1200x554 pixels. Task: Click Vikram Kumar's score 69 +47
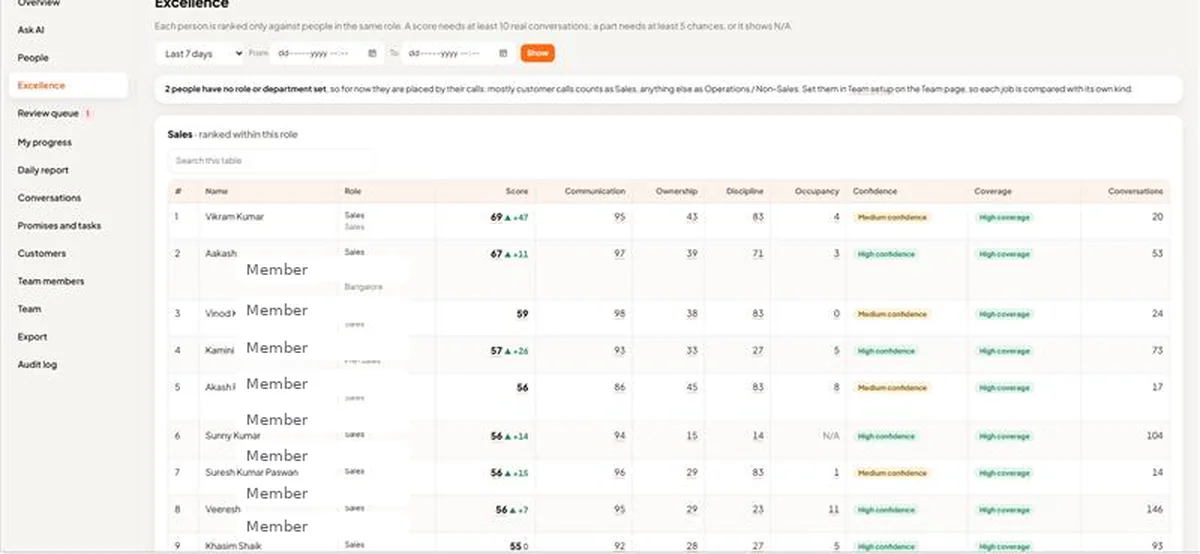(x=509, y=217)
